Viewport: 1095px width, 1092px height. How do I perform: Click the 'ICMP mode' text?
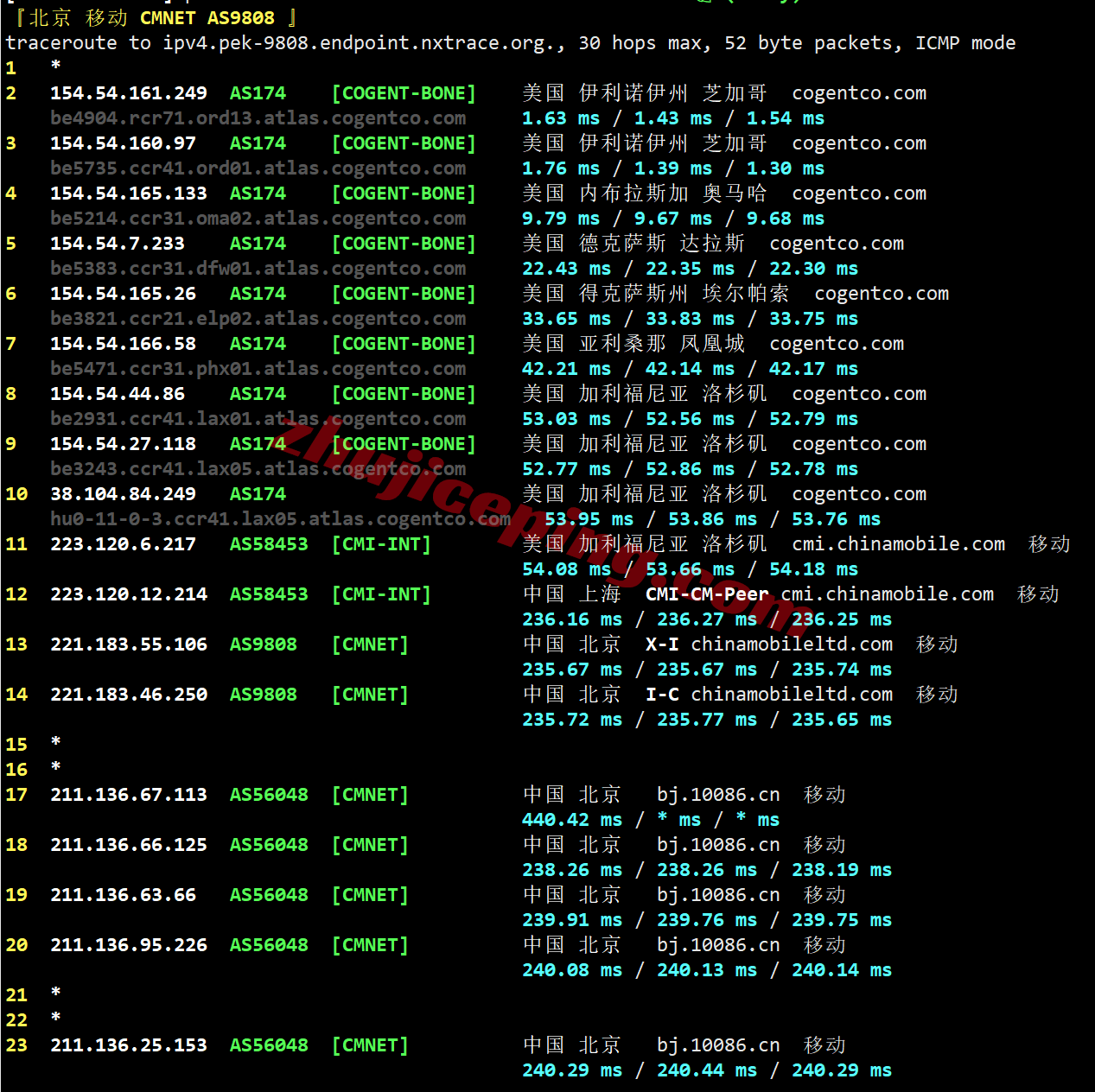[965, 43]
